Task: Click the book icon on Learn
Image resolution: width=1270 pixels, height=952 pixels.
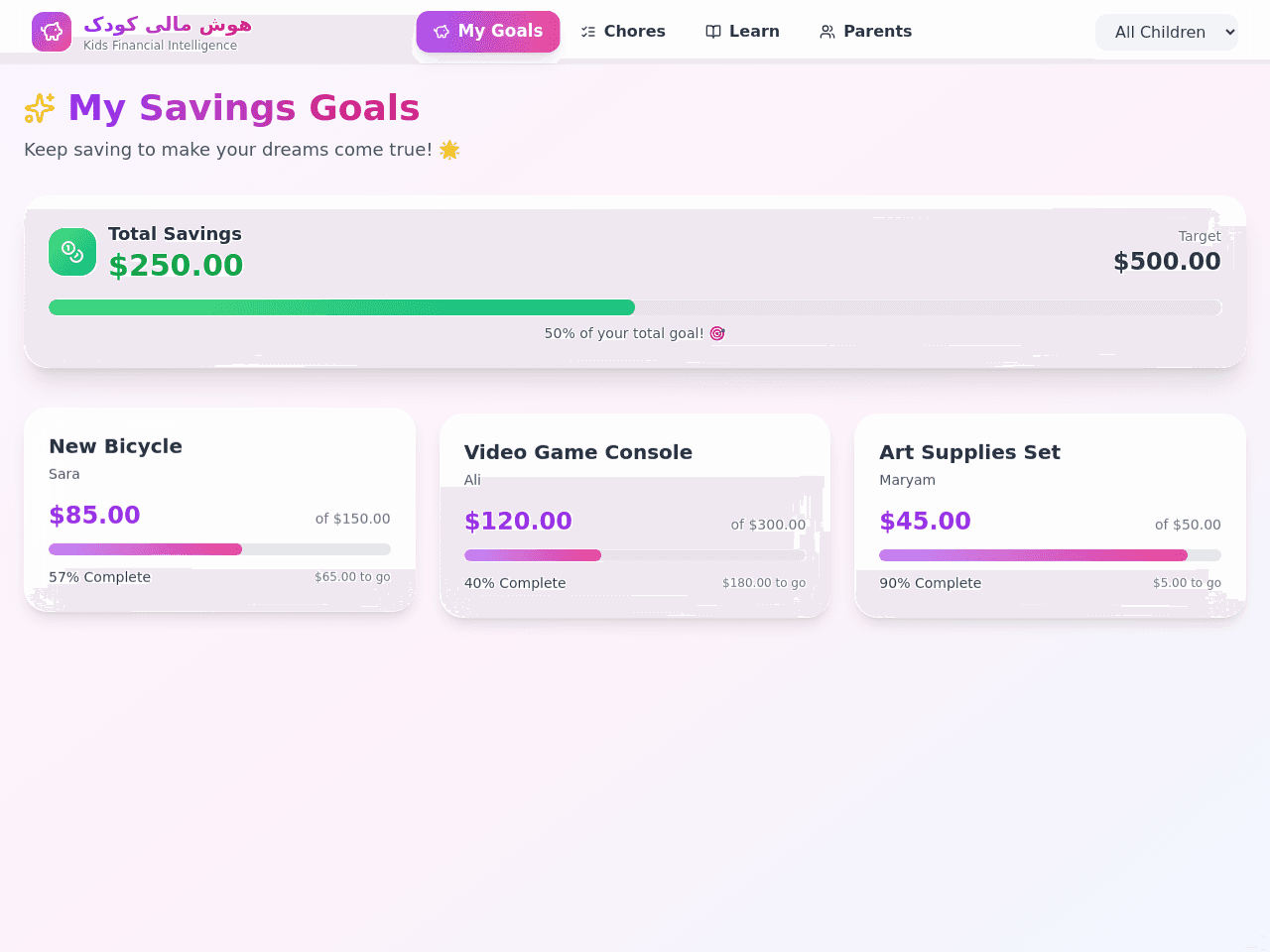Action: click(713, 32)
